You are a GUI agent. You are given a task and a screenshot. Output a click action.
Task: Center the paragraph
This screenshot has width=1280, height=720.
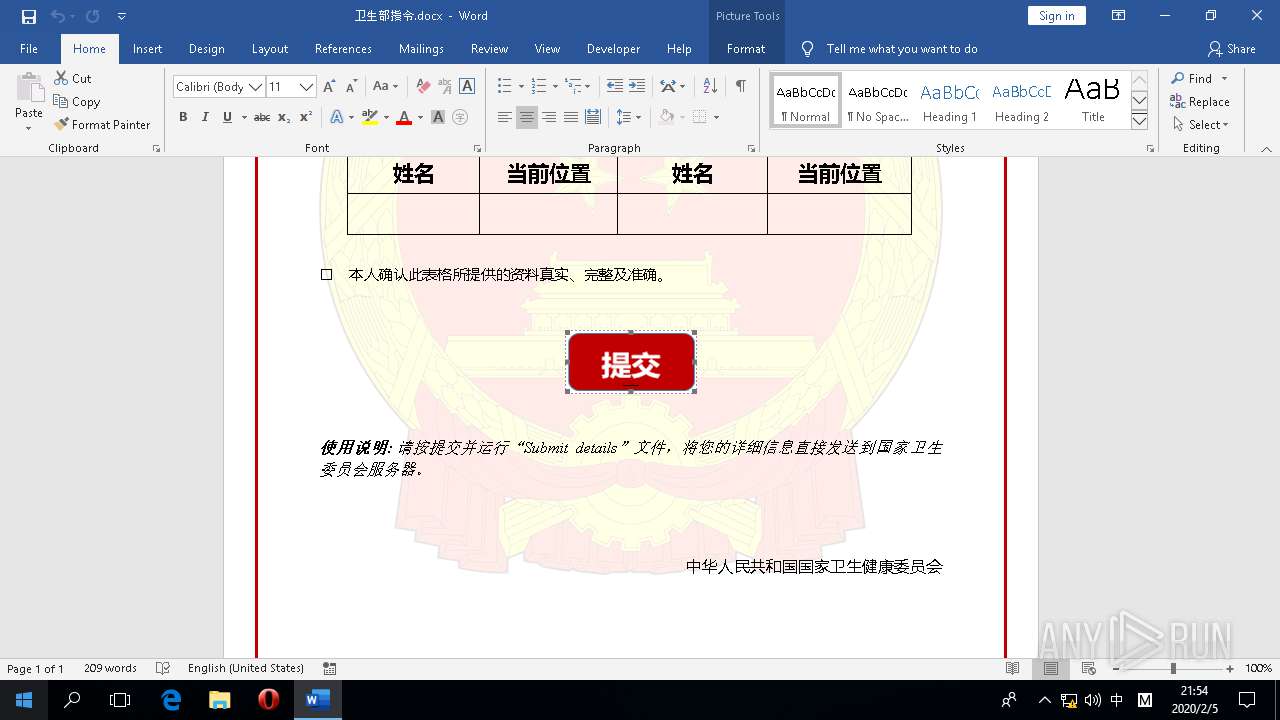click(x=527, y=118)
